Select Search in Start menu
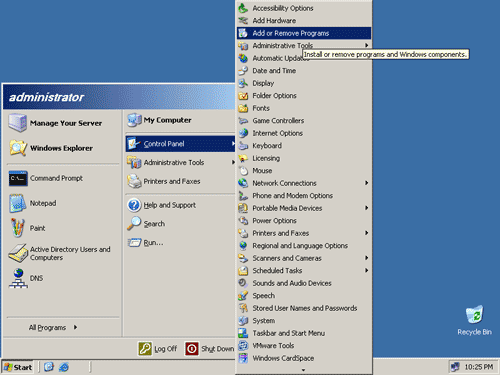500x375 pixels. click(180, 224)
